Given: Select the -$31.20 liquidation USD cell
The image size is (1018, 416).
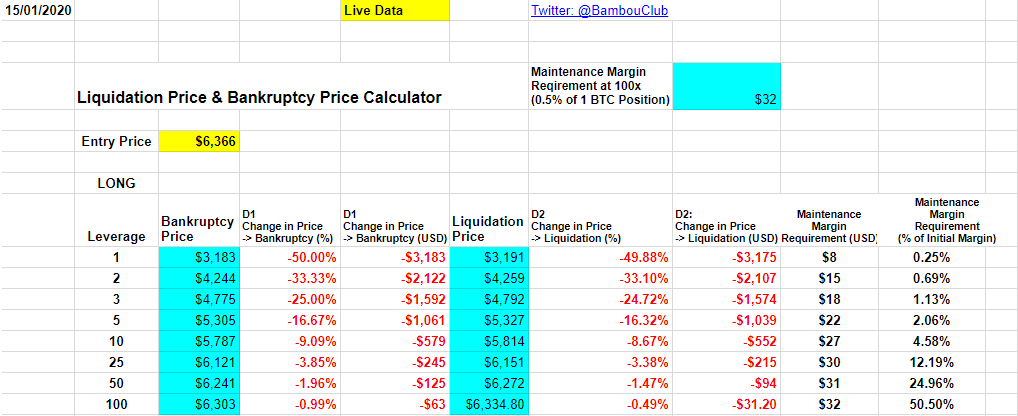Looking at the screenshot, I should click(726, 404).
